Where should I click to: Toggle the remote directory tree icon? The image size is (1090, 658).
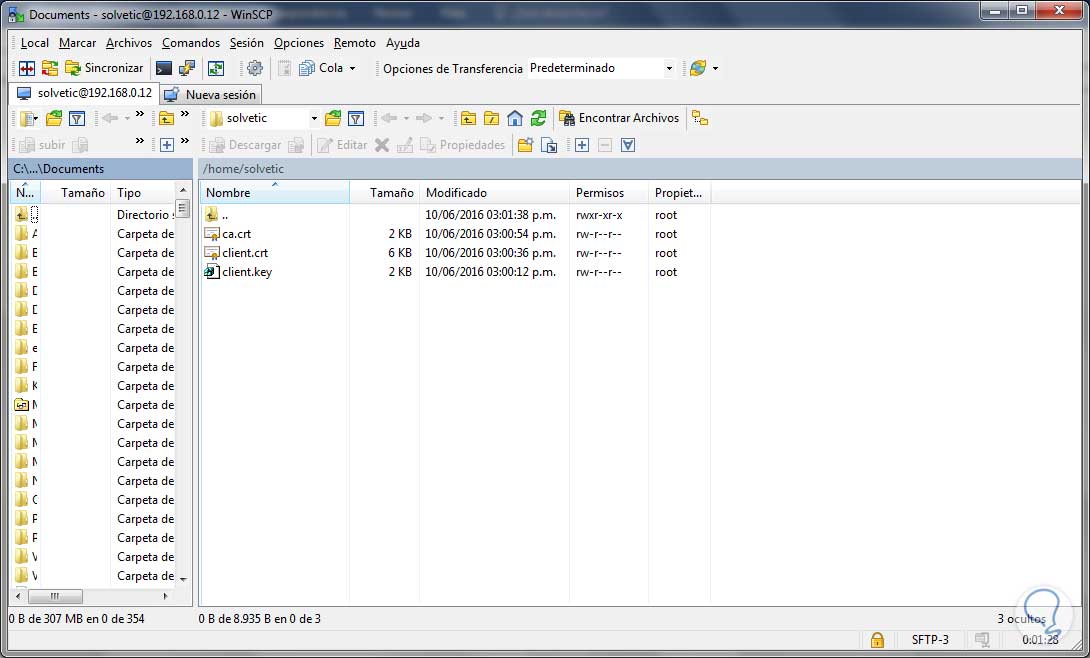pyautogui.click(x=700, y=119)
